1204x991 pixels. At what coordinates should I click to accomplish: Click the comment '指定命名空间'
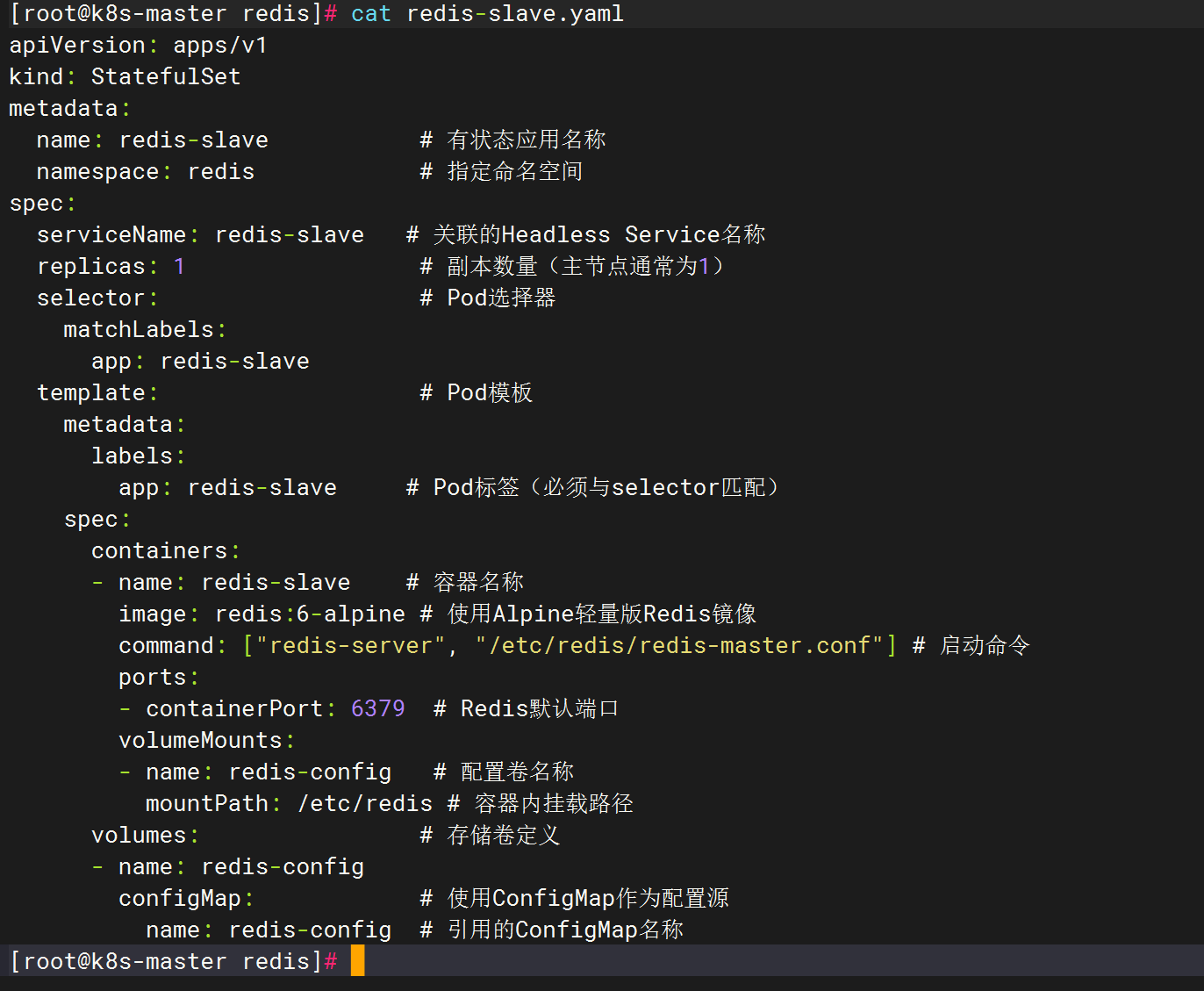click(515, 172)
